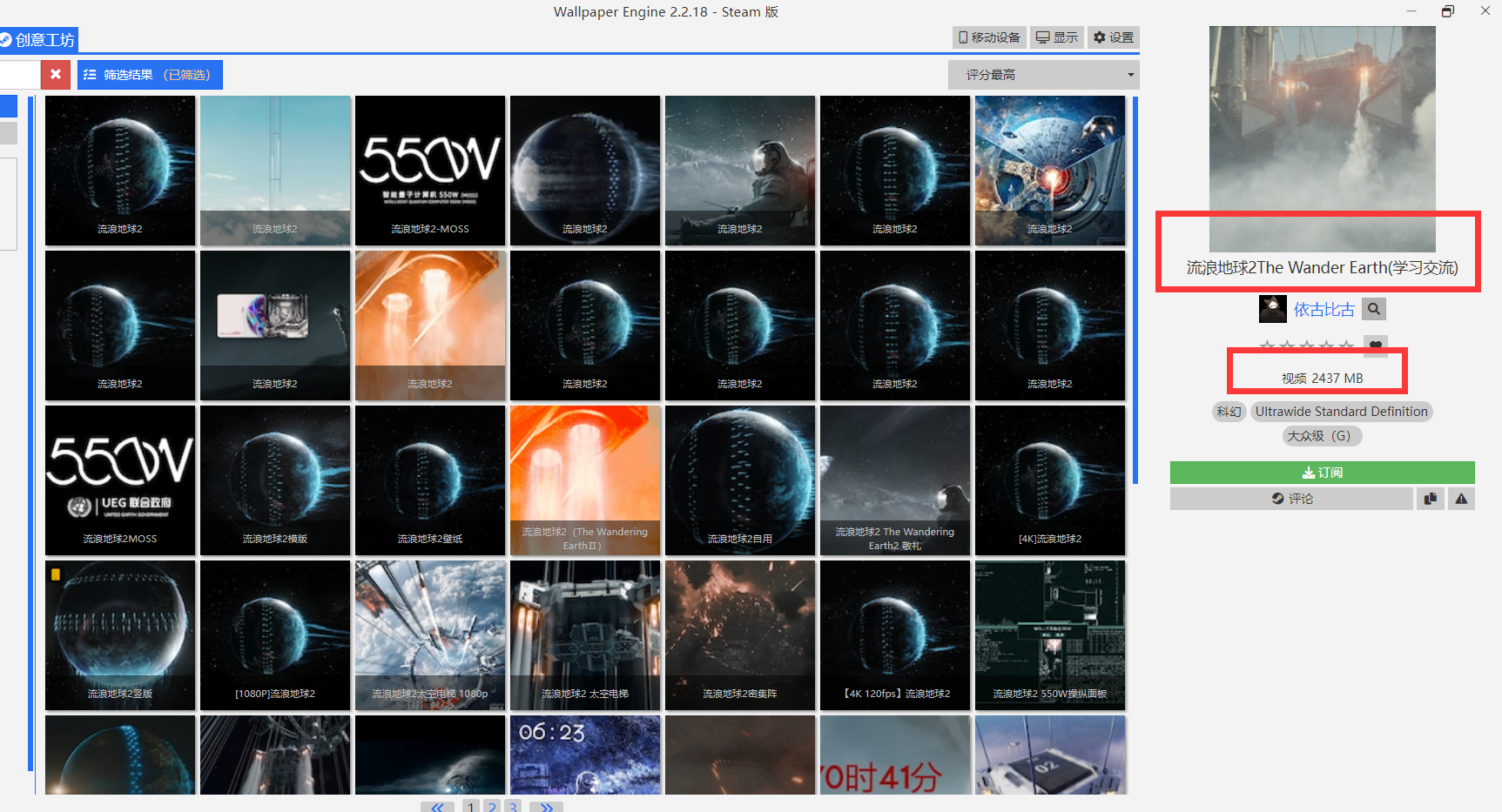The width and height of the screenshot is (1502, 812).
Task: Restore down the Wallpaper Engine window
Action: (1448, 11)
